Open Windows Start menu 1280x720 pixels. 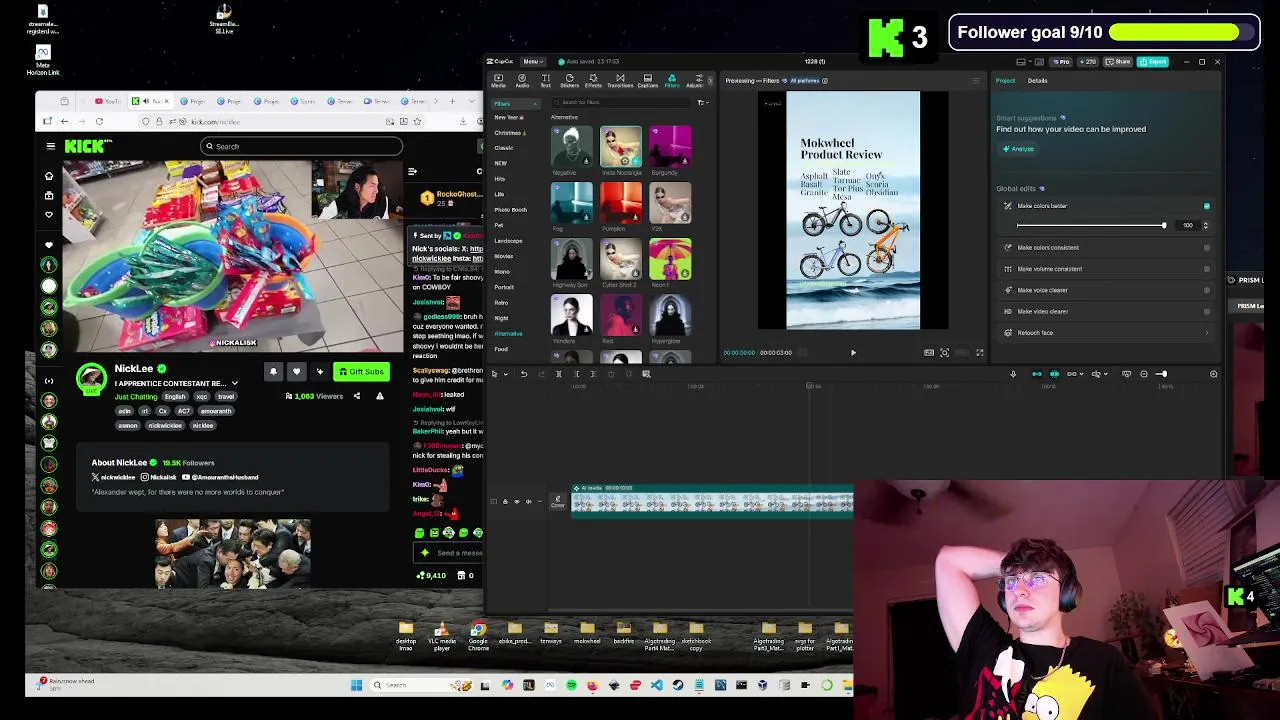(356, 685)
